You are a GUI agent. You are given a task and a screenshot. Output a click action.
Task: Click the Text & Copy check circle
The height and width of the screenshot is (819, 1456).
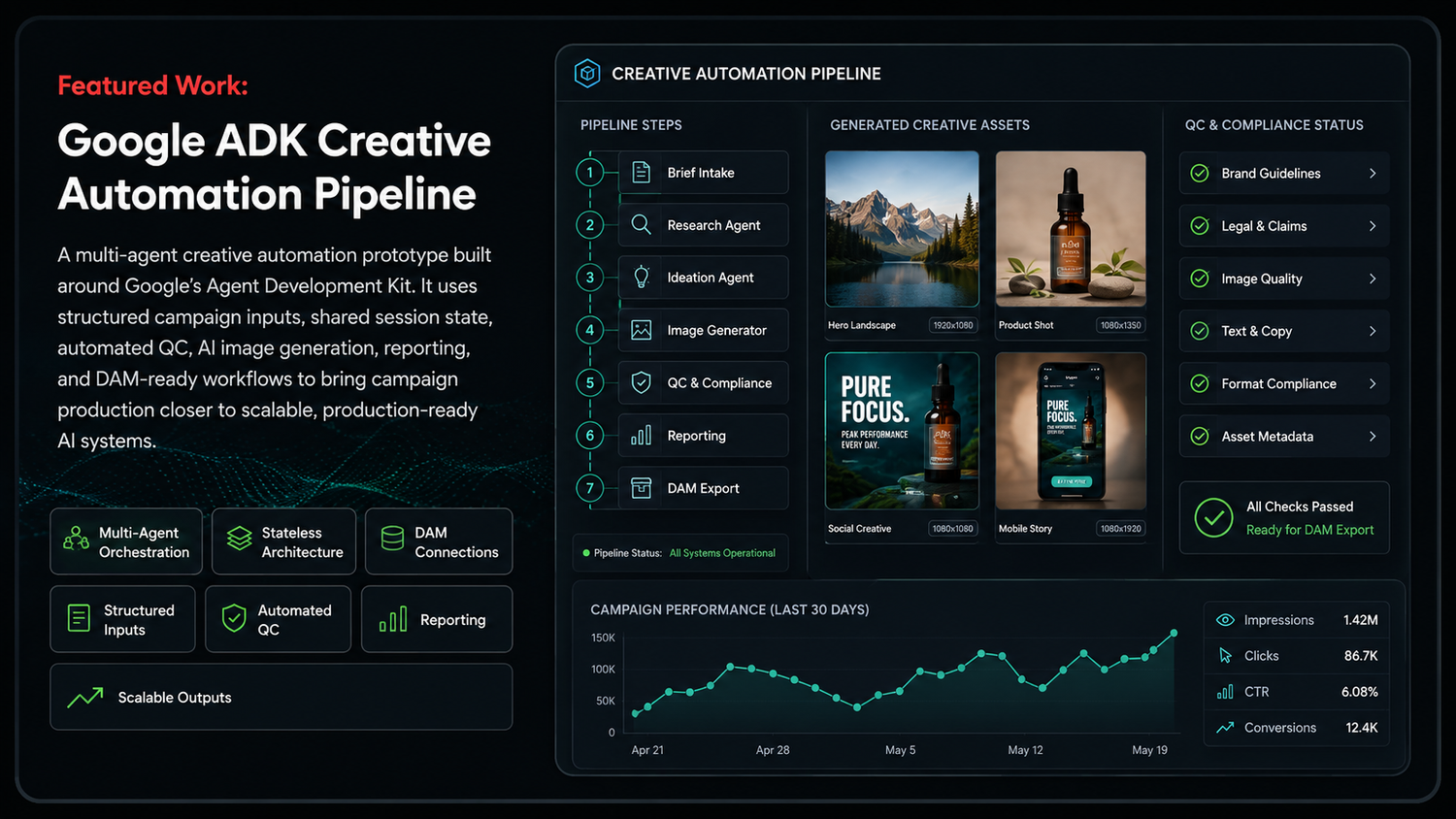click(x=1200, y=331)
